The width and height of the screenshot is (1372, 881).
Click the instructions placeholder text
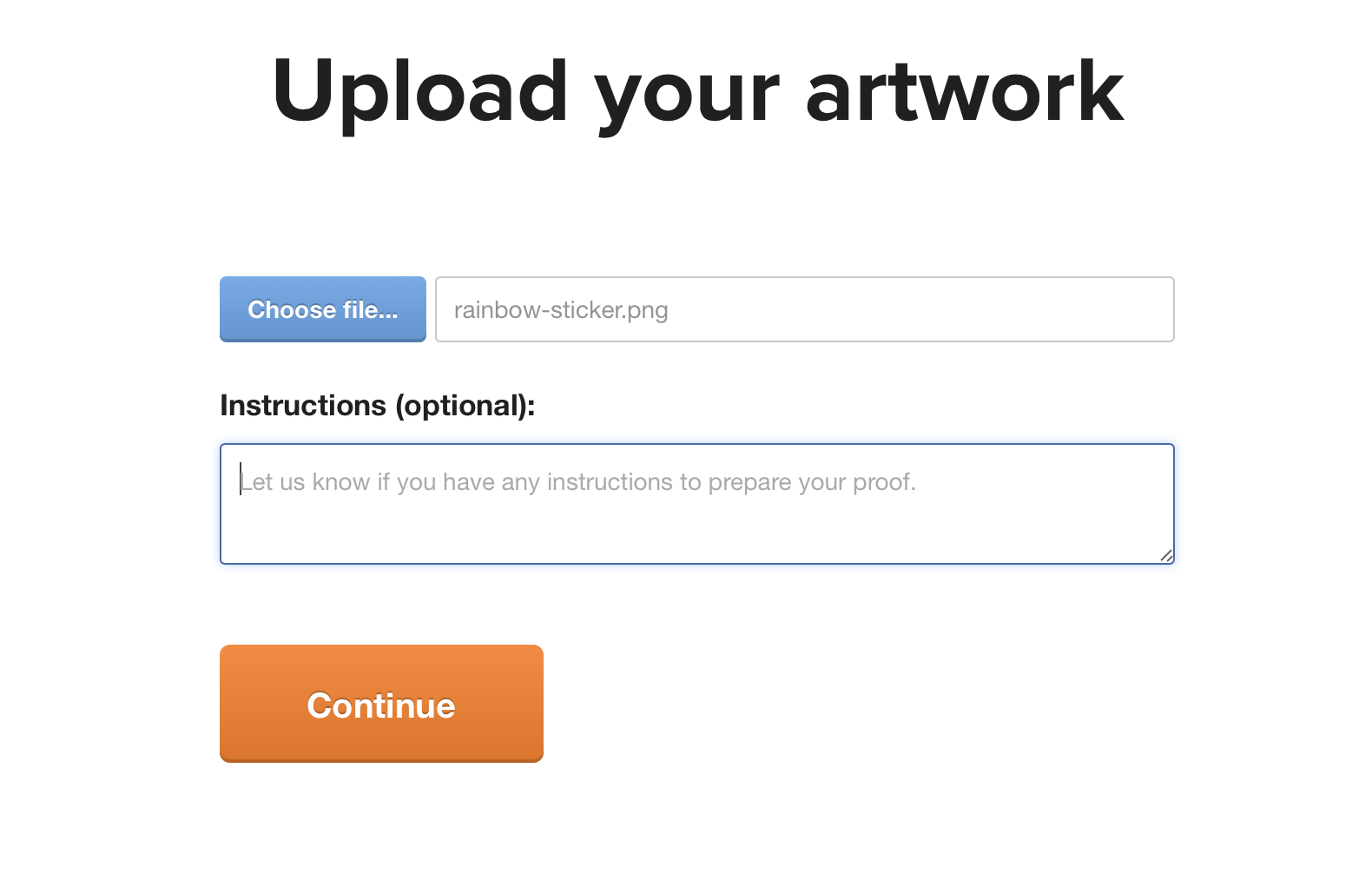(577, 482)
